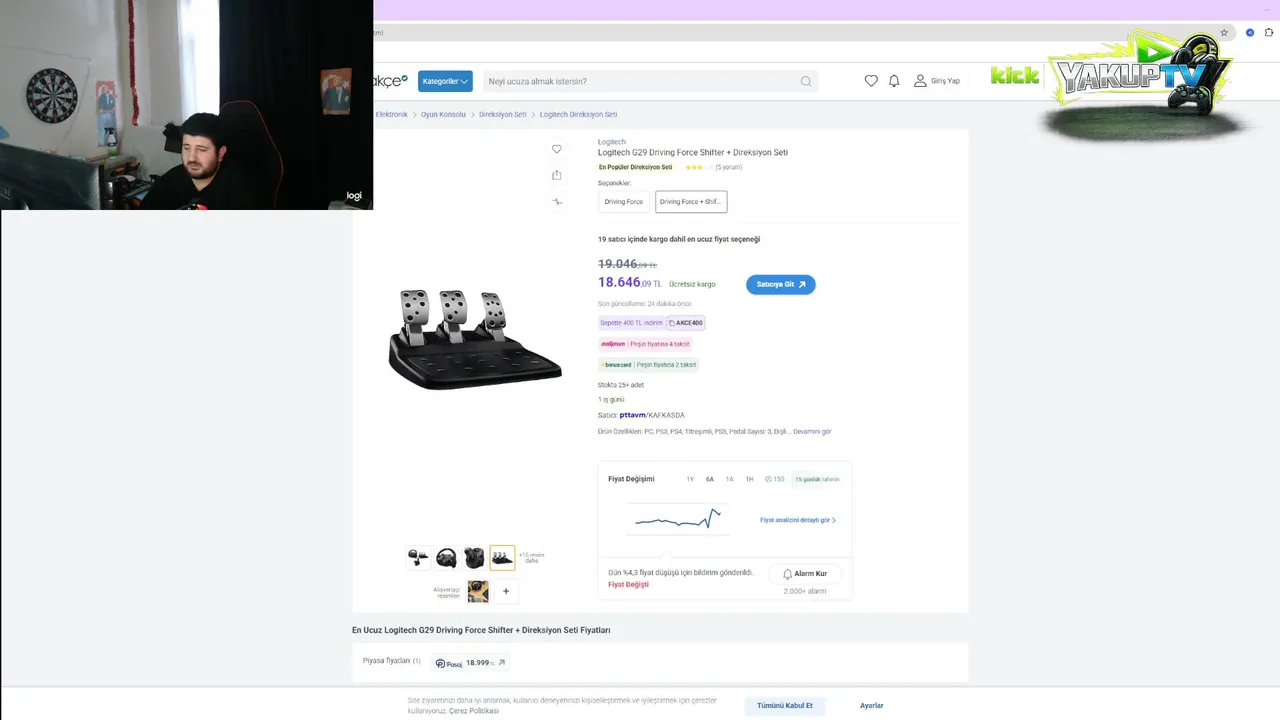Open the browser extensions puzzle icon
The width and height of the screenshot is (1280, 720).
point(1269,33)
